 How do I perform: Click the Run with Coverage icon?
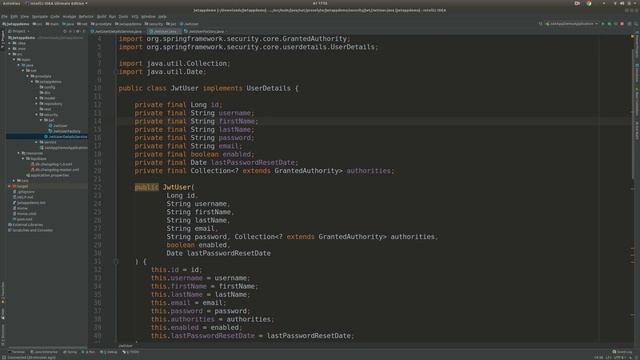pos(616,24)
